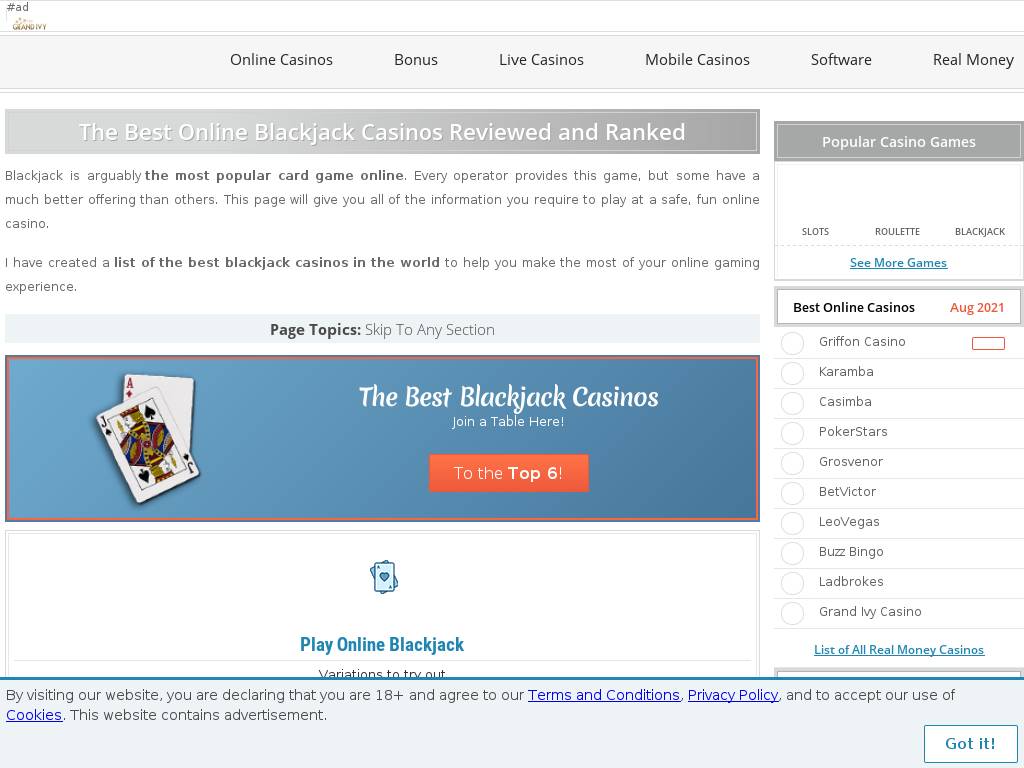Image resolution: width=1024 pixels, height=768 pixels.
Task: Open the Online Casinos menu
Action: (281, 60)
